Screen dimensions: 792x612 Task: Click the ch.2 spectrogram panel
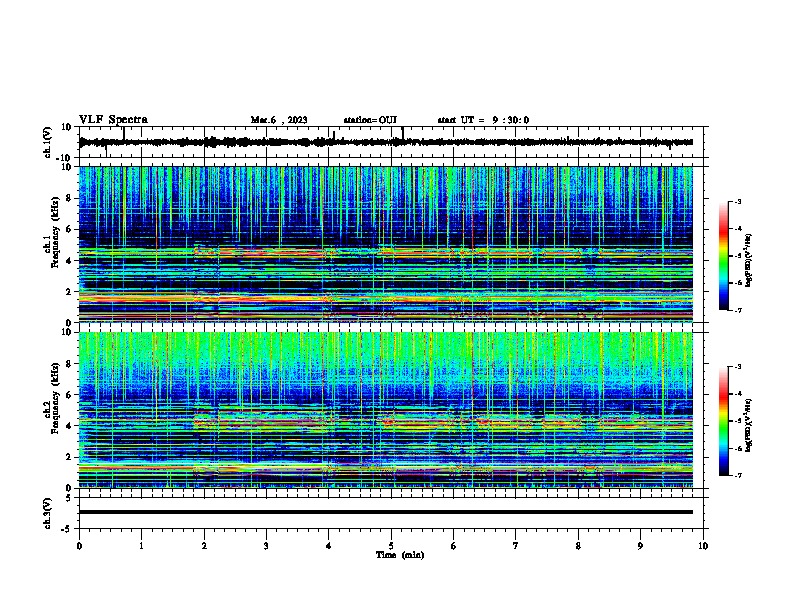coord(386,410)
